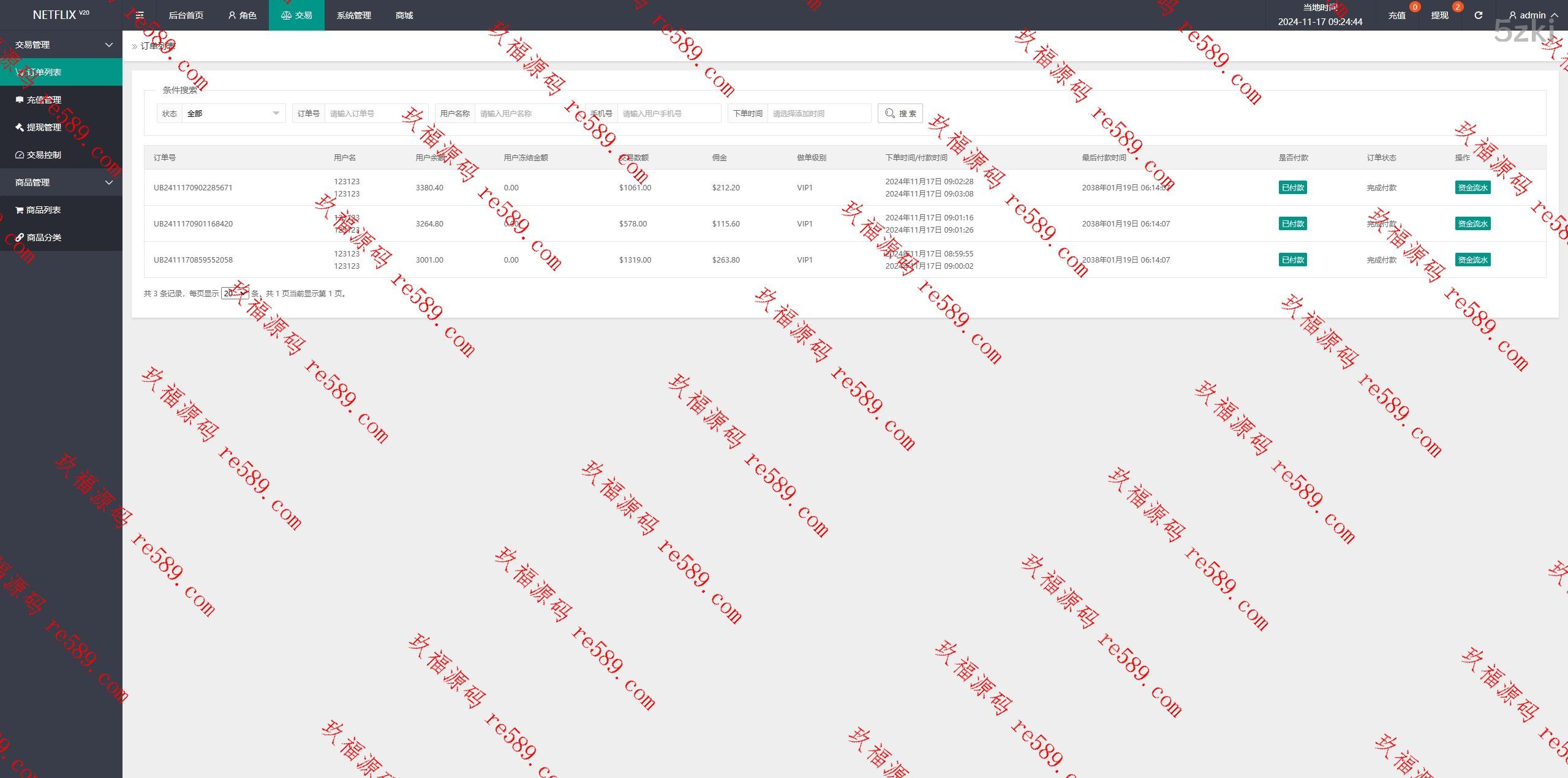Go to 商城 in the top navigation
The image size is (1568, 778).
click(404, 15)
